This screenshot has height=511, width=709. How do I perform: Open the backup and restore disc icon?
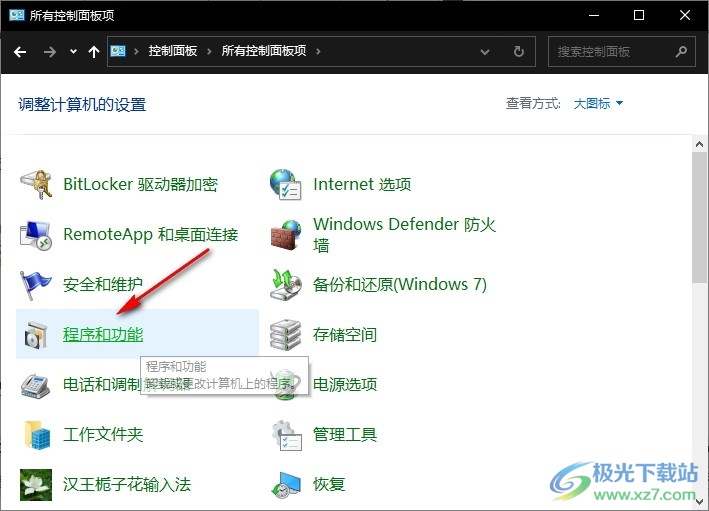tap(286, 285)
